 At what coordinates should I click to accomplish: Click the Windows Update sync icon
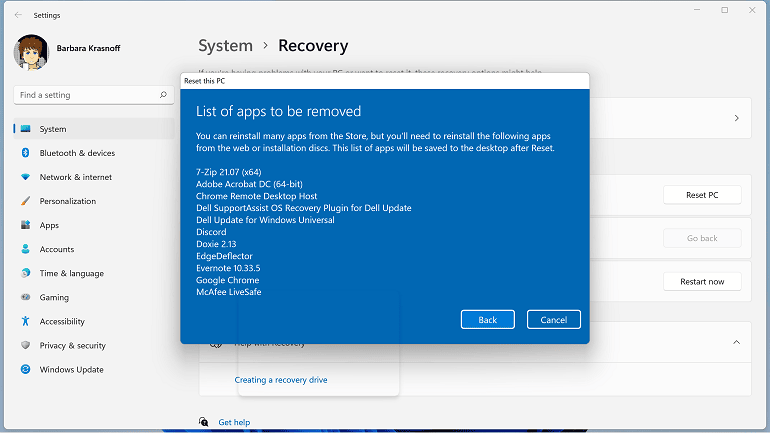26,369
